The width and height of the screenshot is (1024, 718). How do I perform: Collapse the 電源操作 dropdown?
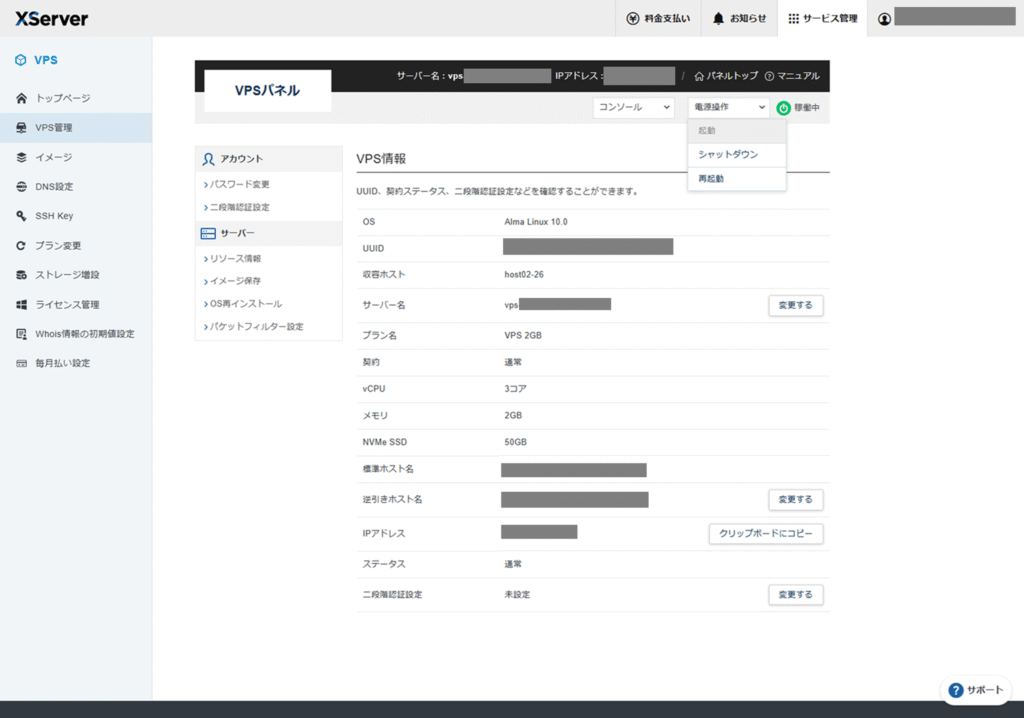point(728,107)
